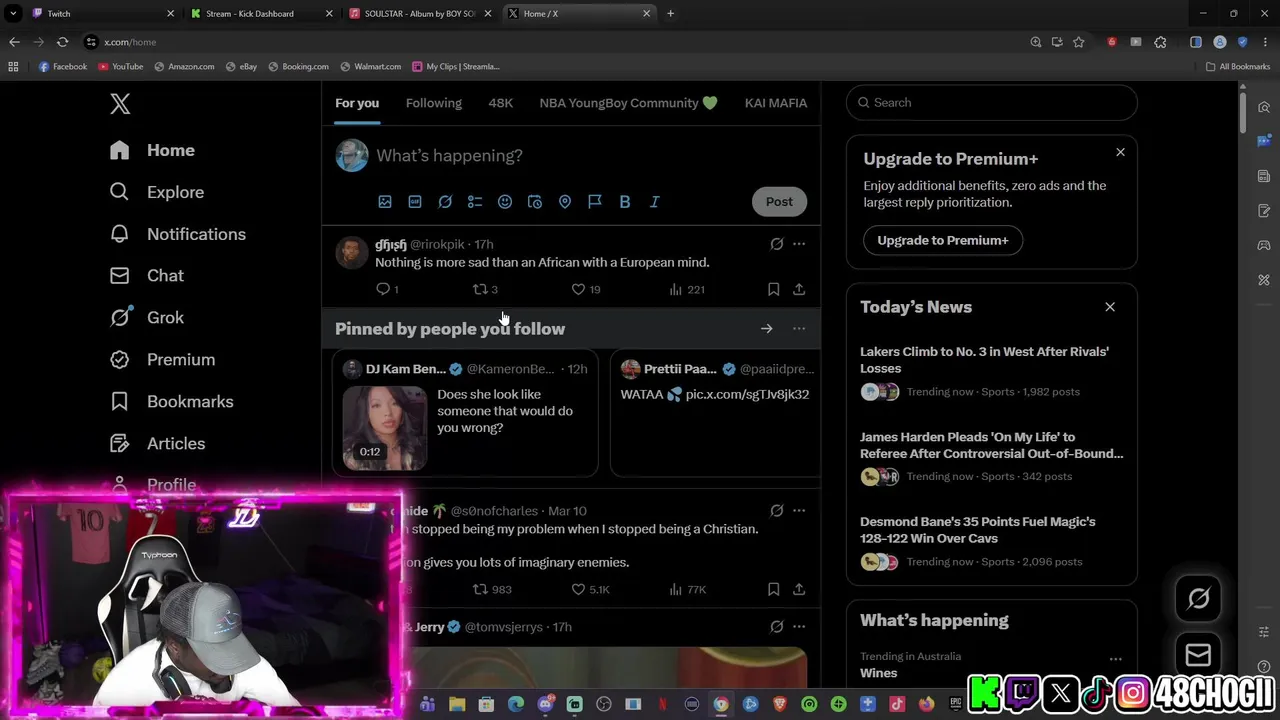Click the Search box
This screenshot has height=720, width=1280.
992,103
